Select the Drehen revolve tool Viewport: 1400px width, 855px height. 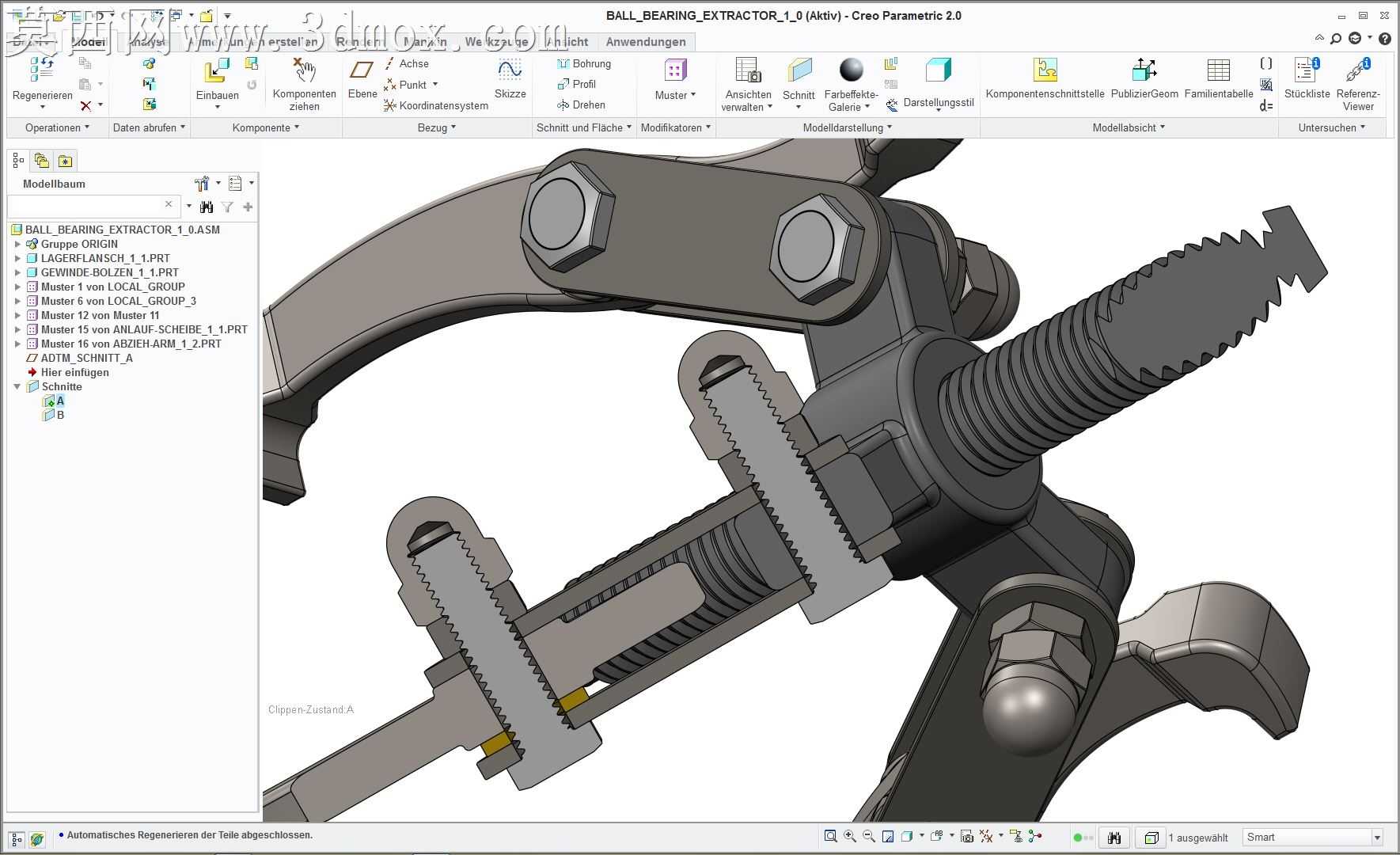pyautogui.click(x=581, y=104)
